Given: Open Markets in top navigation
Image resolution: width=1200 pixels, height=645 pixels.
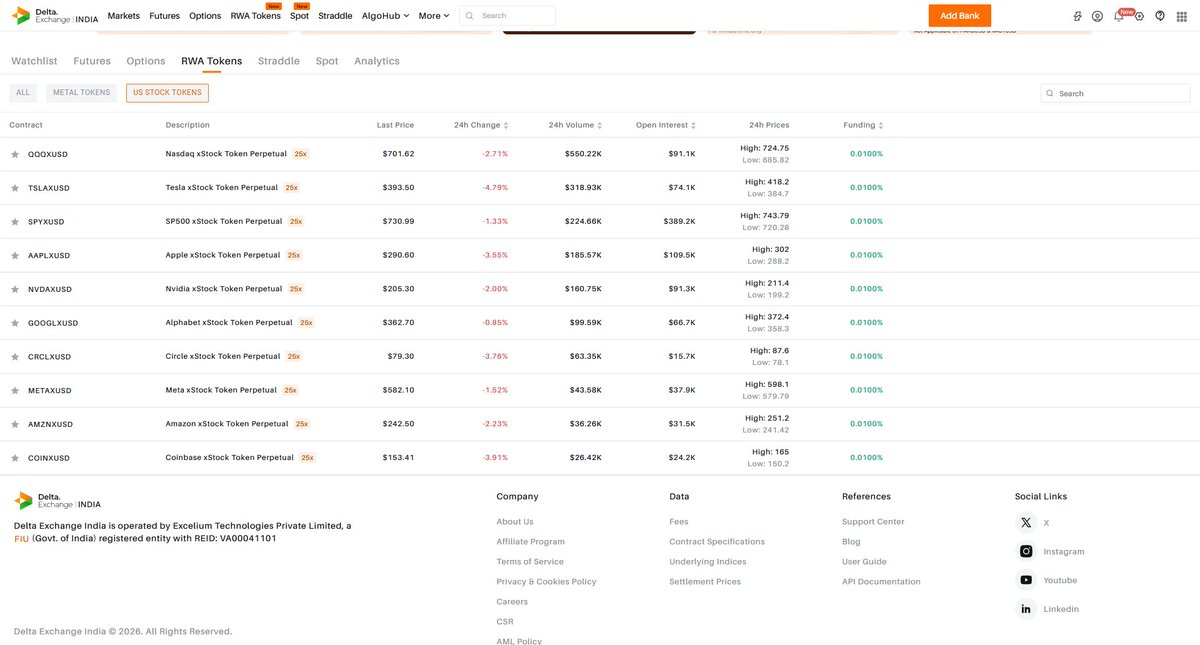Looking at the screenshot, I should [124, 16].
